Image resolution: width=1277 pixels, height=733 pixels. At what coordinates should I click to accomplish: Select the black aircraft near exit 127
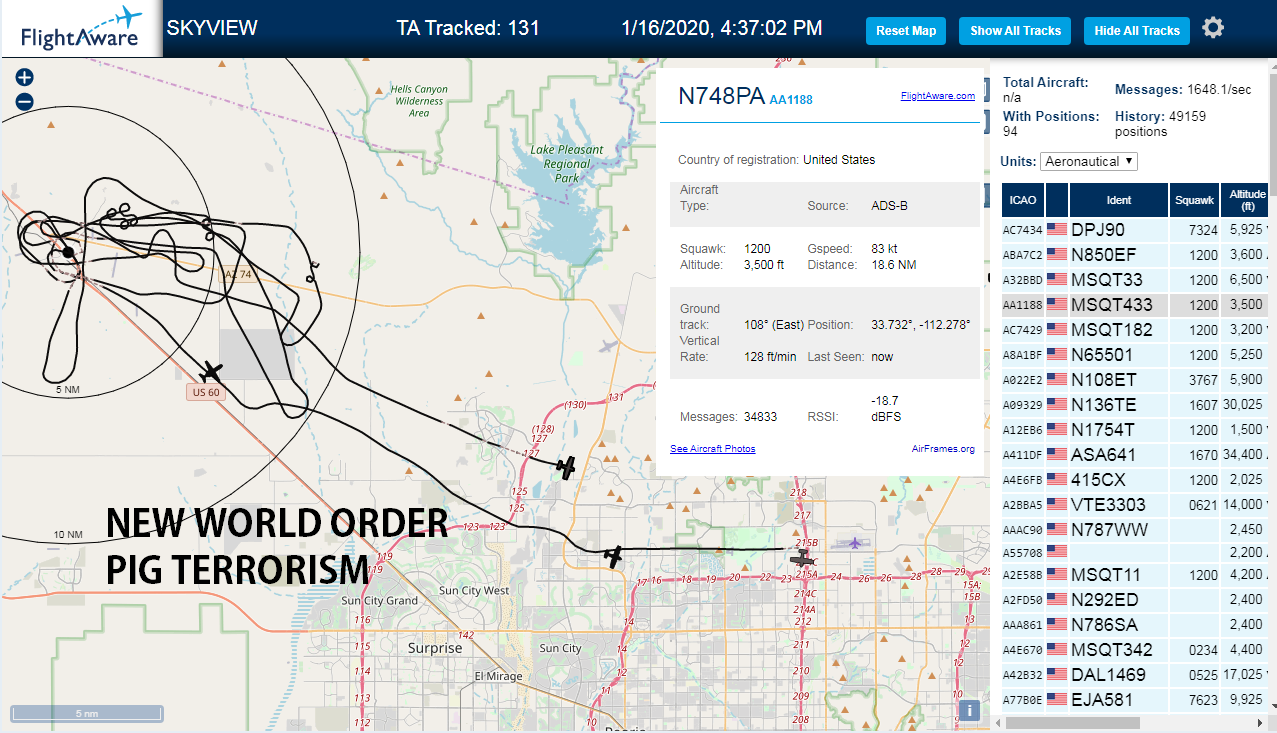click(566, 467)
